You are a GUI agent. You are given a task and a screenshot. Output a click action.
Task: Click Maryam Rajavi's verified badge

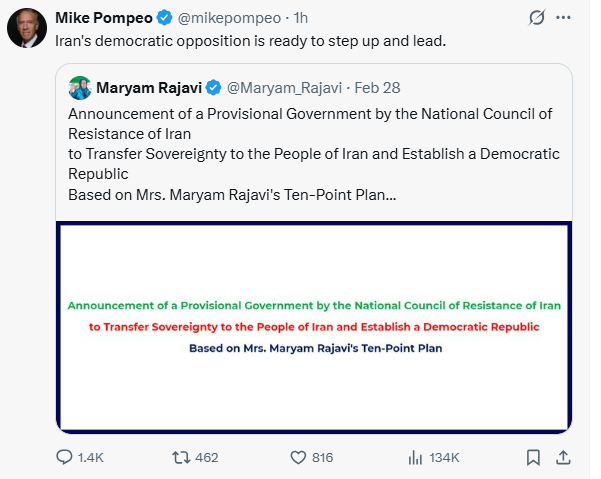(213, 87)
